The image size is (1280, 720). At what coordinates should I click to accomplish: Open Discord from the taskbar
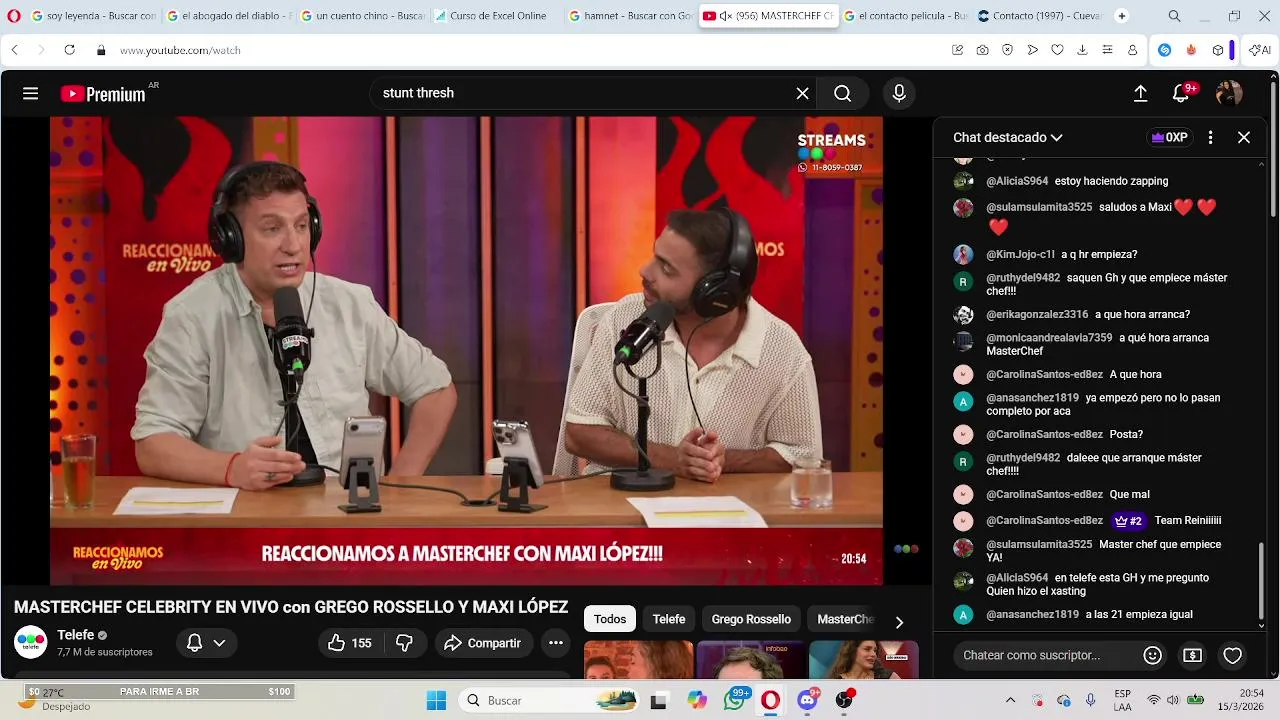[x=807, y=701]
